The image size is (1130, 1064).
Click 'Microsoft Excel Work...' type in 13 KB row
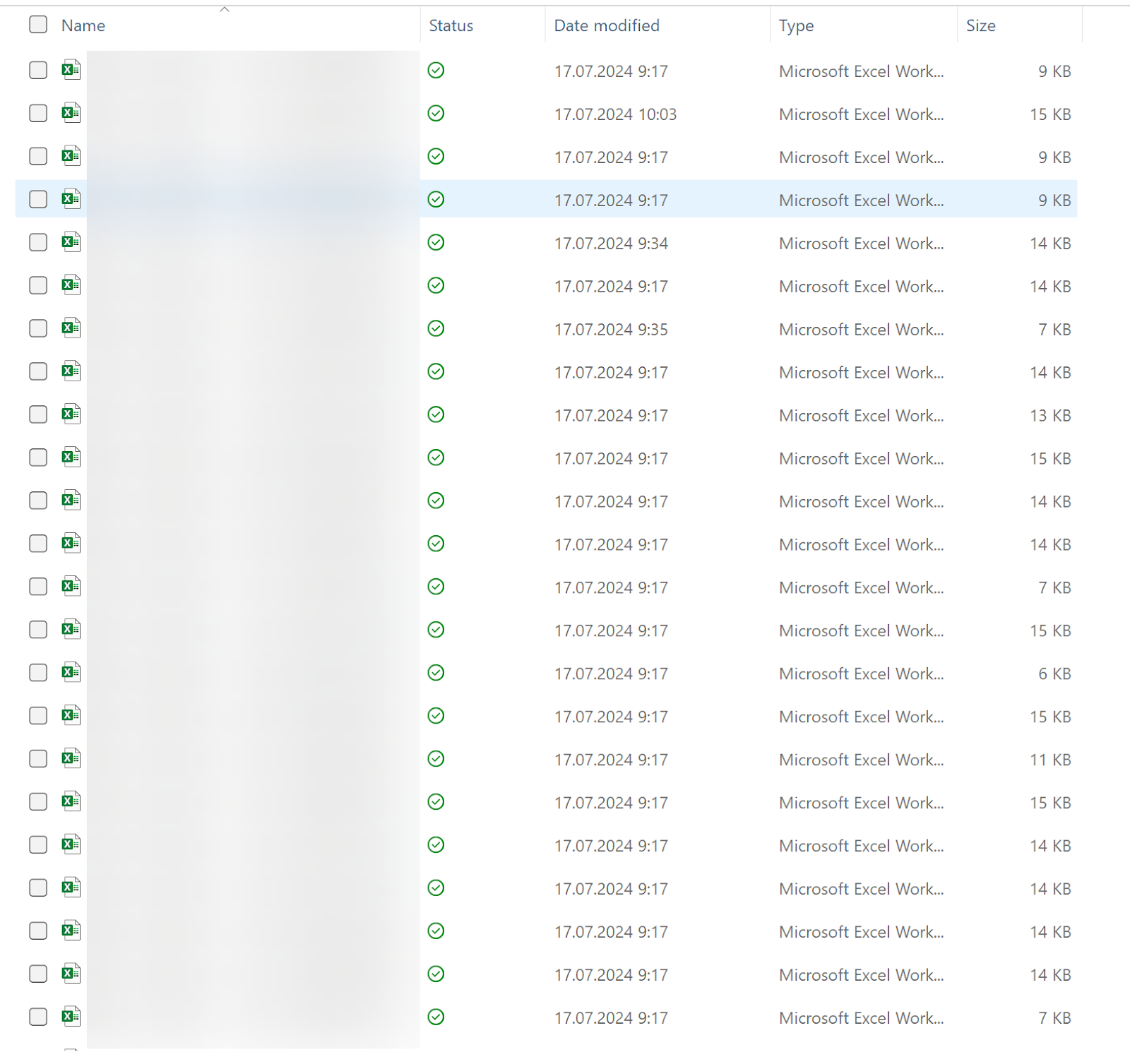861,416
